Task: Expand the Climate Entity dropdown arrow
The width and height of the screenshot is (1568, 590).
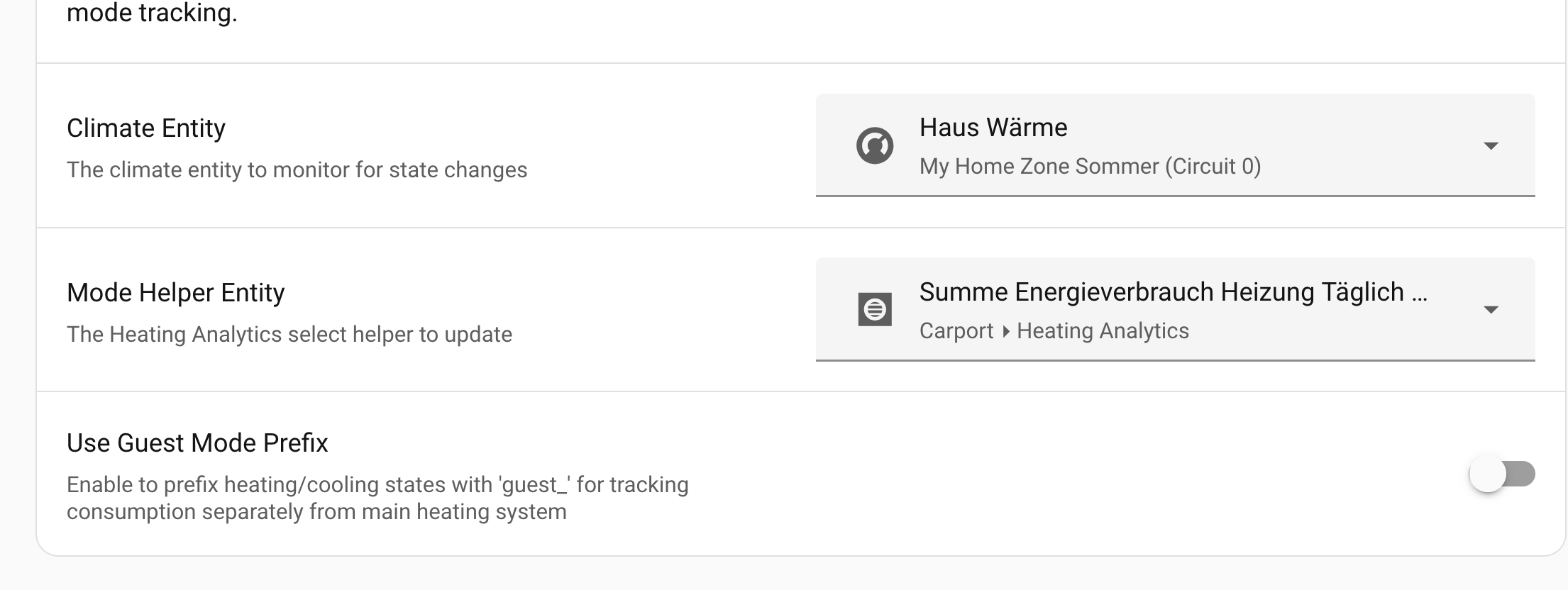Action: click(x=1491, y=146)
